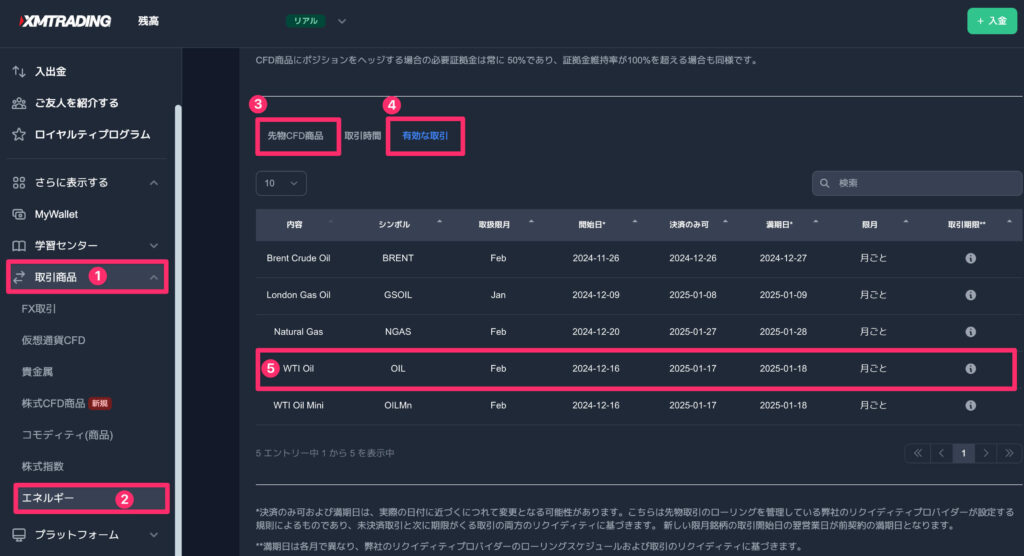1024x556 pixels.
Task: Select コモディティ(商品) submenu item
Action: (x=67, y=434)
